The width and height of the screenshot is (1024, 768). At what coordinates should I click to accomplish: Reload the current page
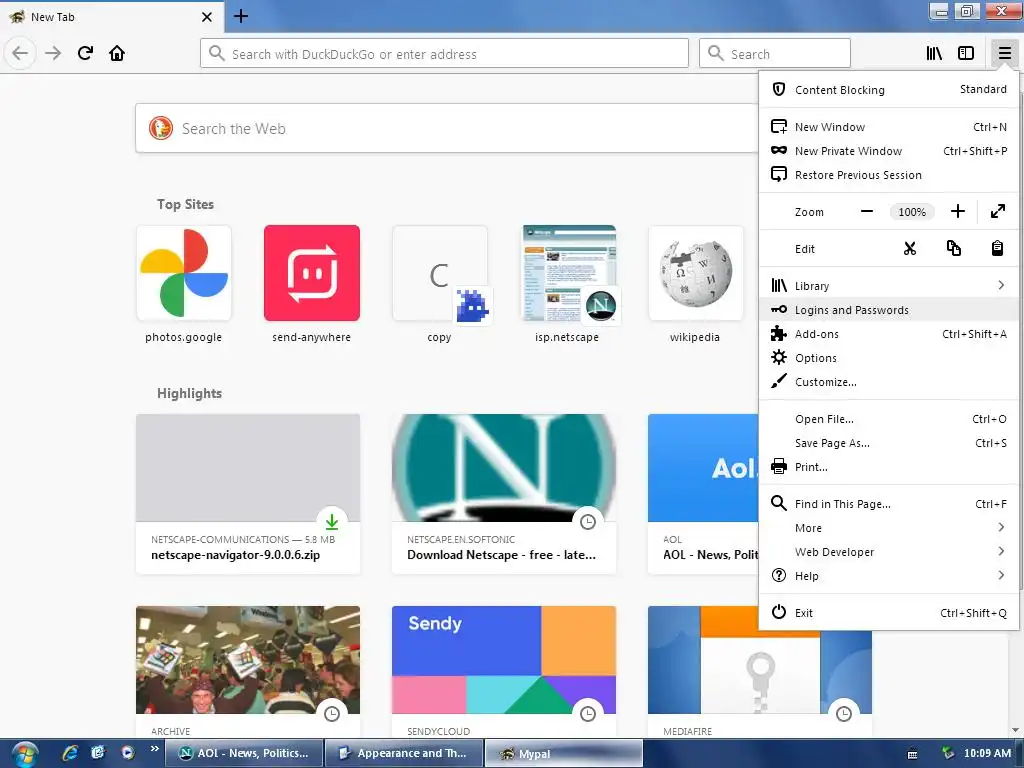click(x=85, y=53)
